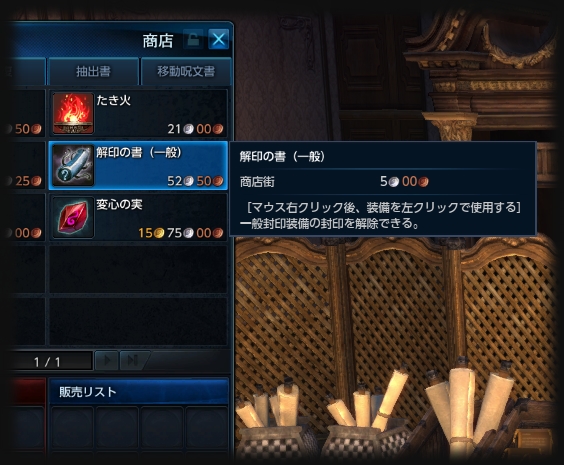Select the たき火 item name row
Viewport: 564px width, 465px height.
[138, 113]
